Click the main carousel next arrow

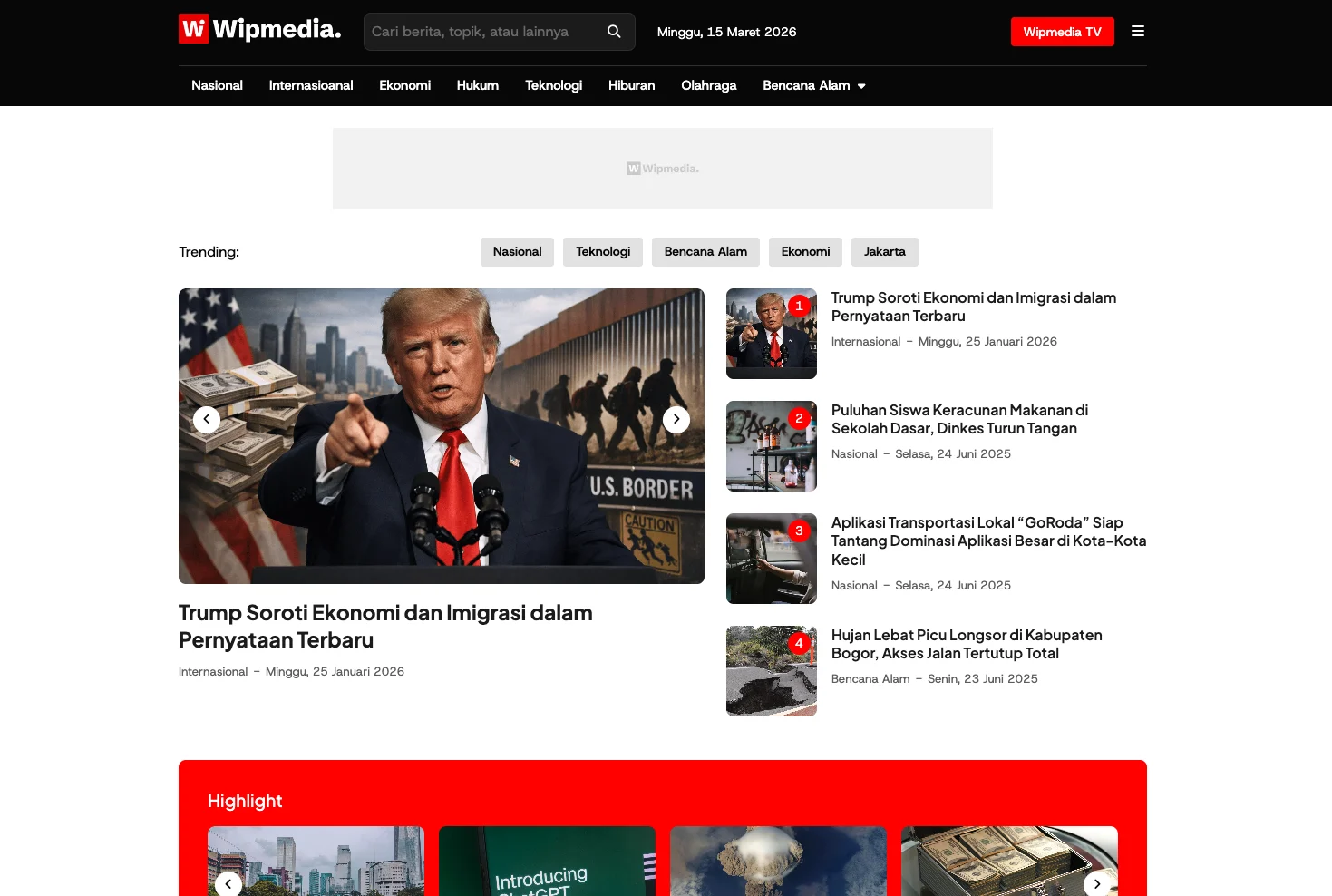click(x=676, y=419)
